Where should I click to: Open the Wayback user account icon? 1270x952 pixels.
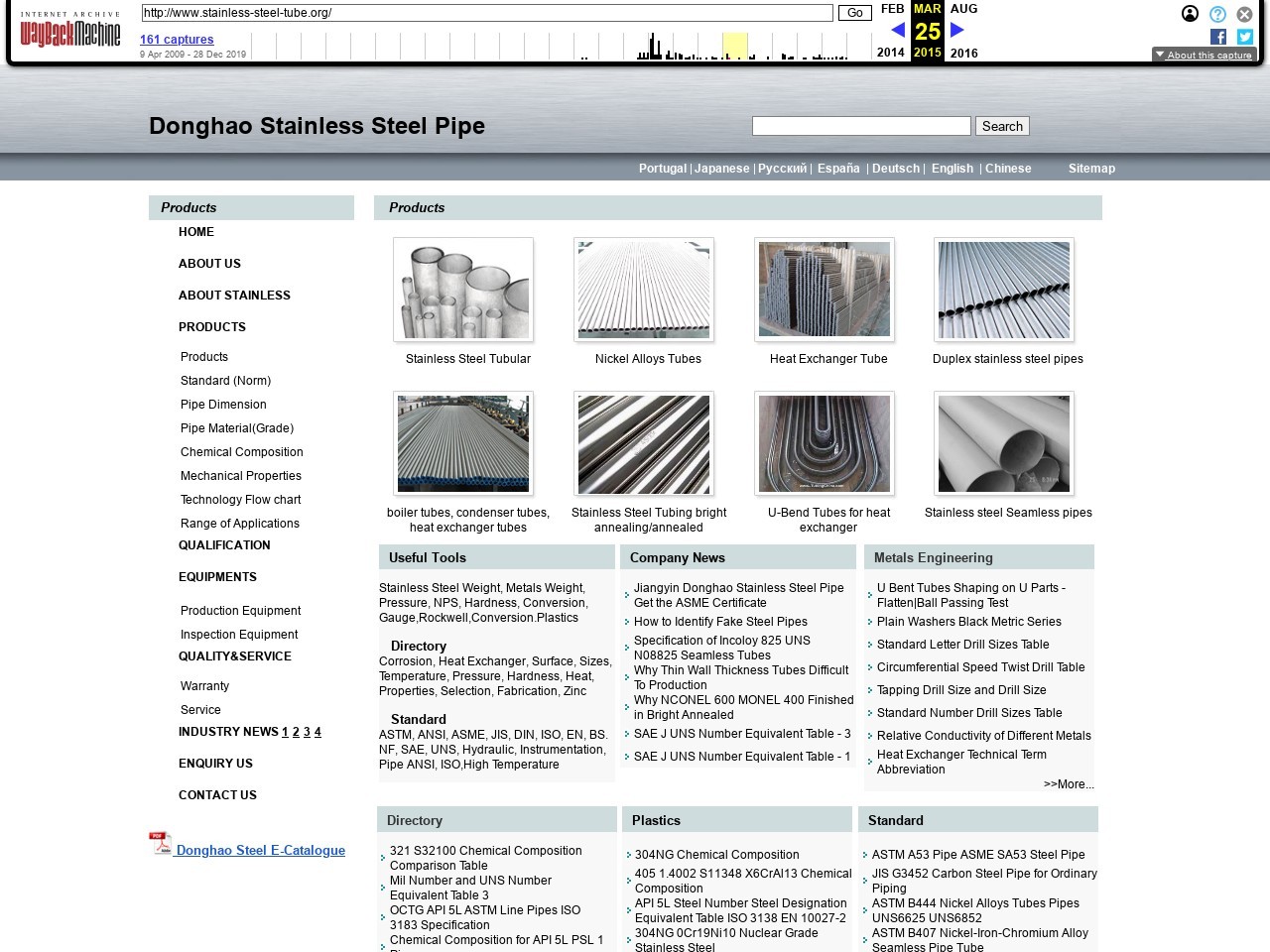pos(1190,14)
